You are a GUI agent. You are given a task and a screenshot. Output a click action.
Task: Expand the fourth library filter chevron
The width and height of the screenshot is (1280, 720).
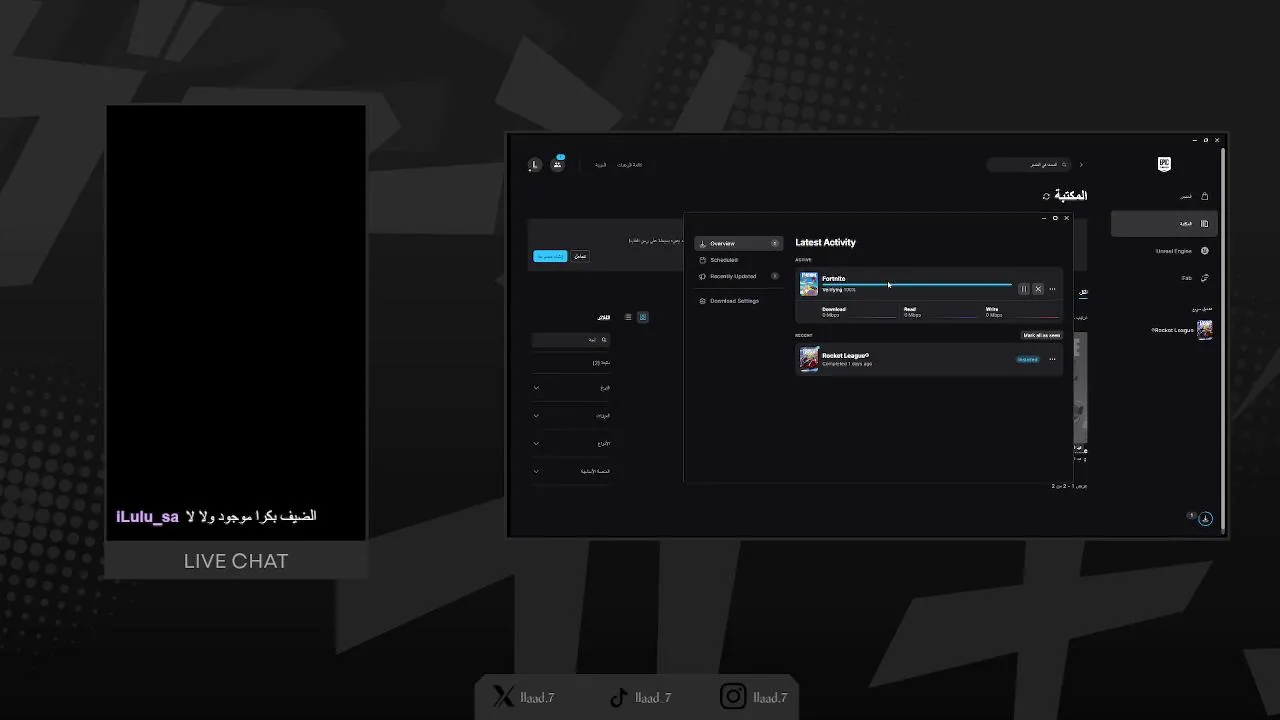point(536,471)
